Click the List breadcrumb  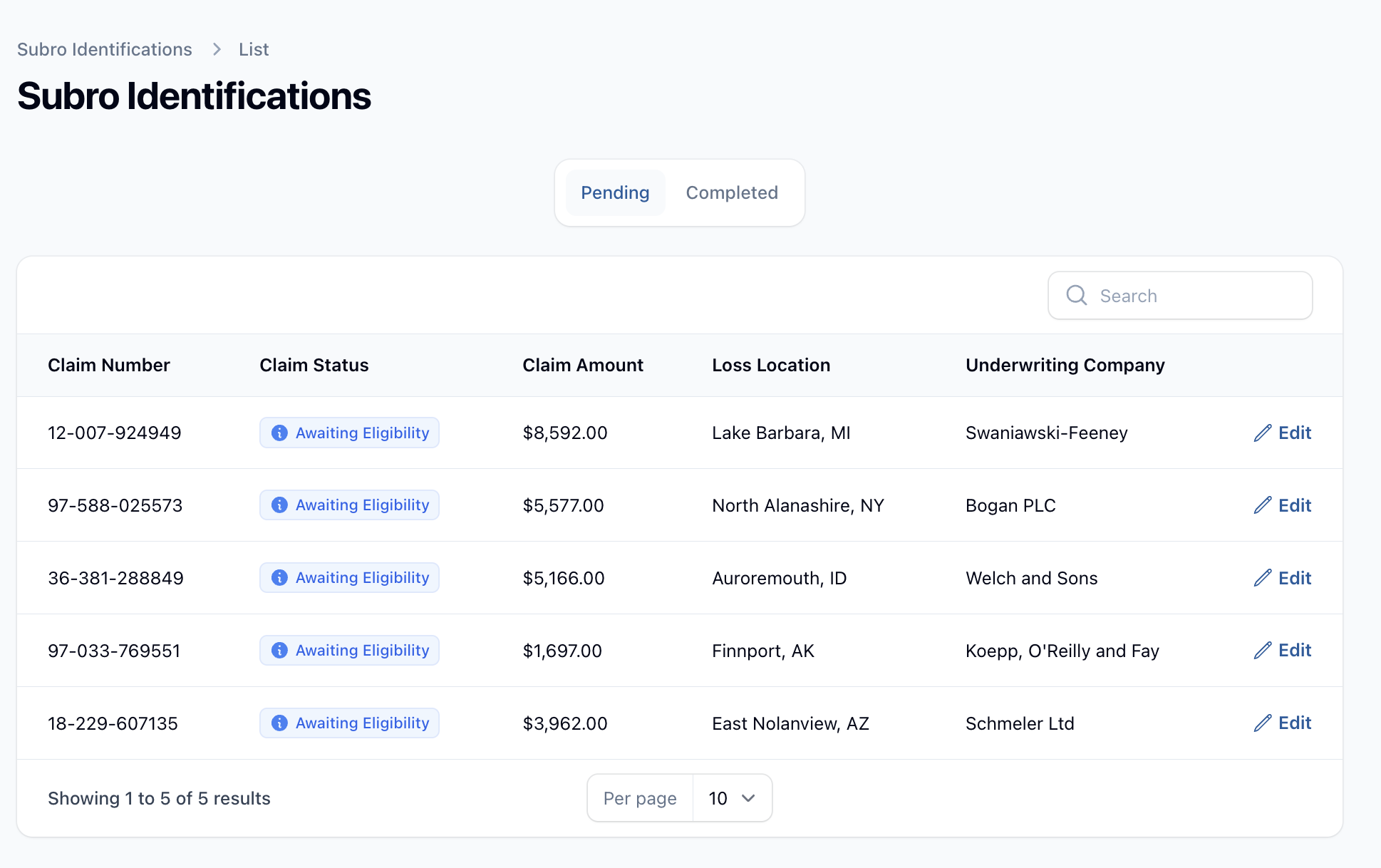click(254, 49)
